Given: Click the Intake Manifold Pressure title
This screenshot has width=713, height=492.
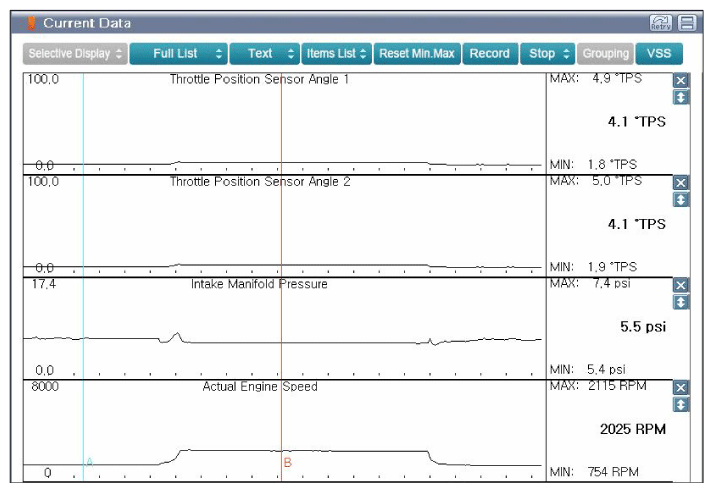Looking at the screenshot, I should pyautogui.click(x=259, y=284).
